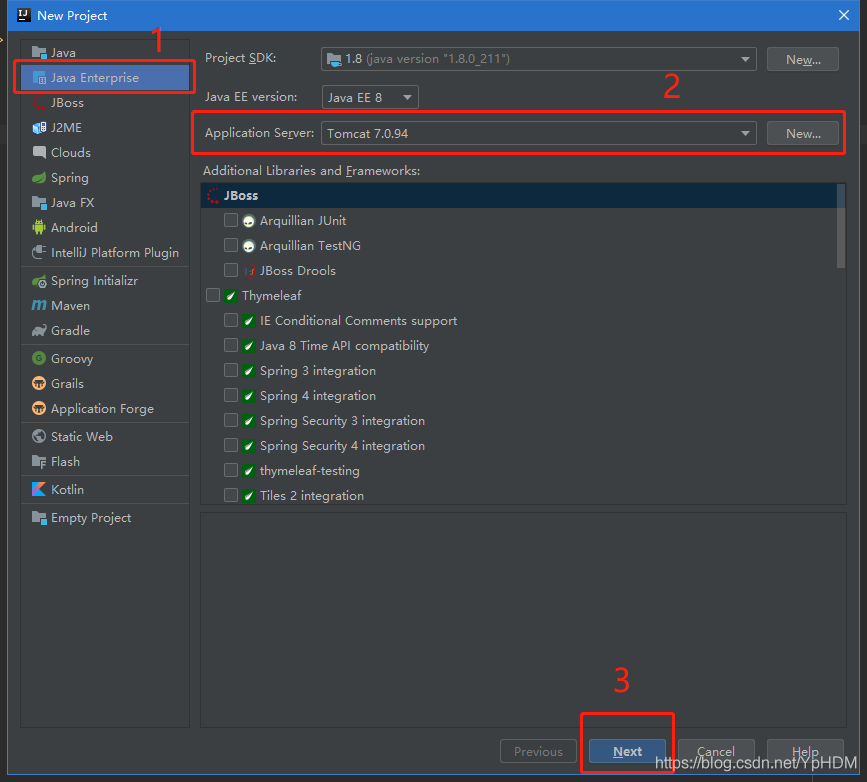Viewport: 867px width, 782px height.
Task: Select the JBoss header row in frameworks list
Action: point(519,196)
